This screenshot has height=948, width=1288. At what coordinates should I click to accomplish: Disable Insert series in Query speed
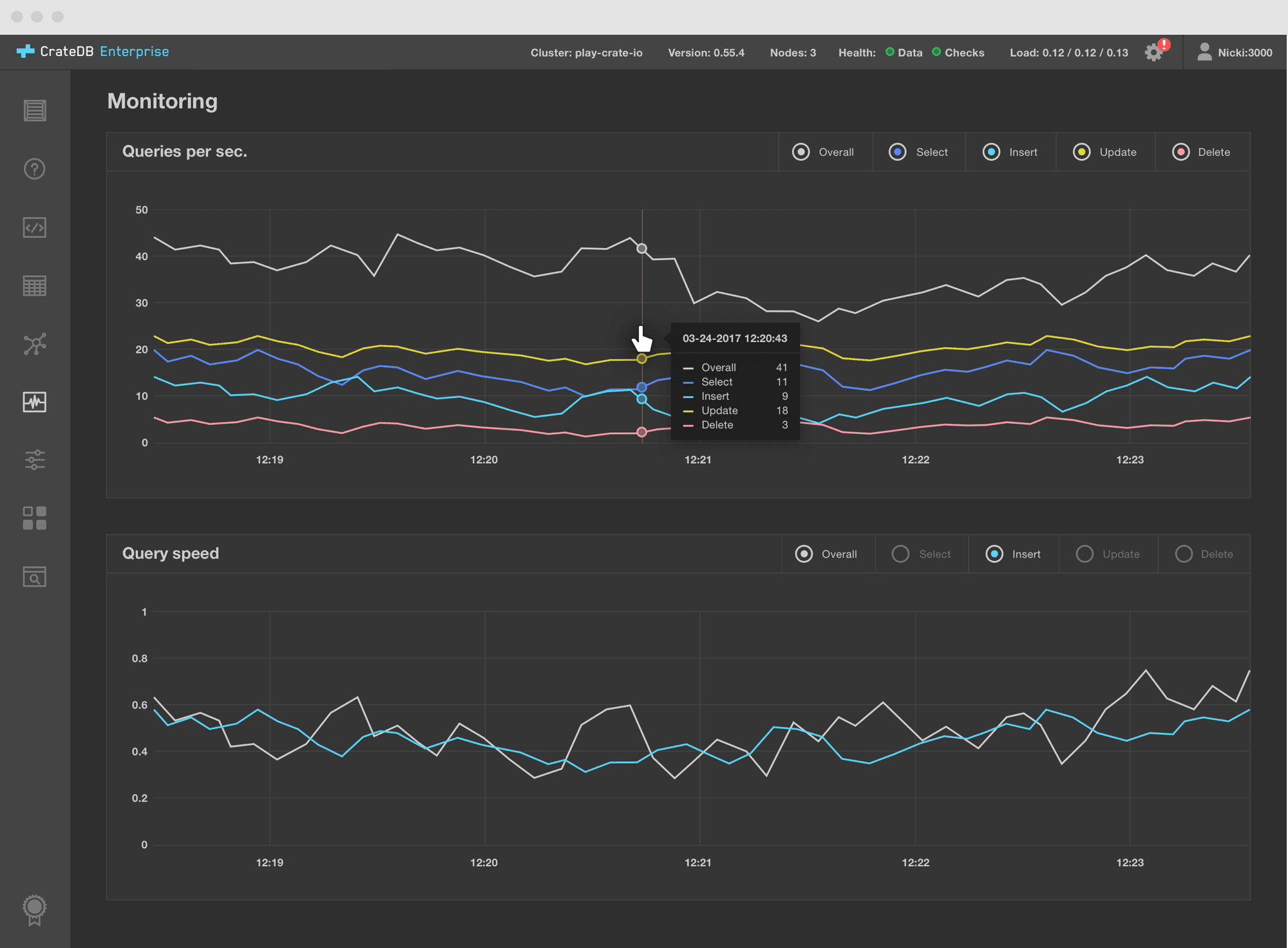994,554
